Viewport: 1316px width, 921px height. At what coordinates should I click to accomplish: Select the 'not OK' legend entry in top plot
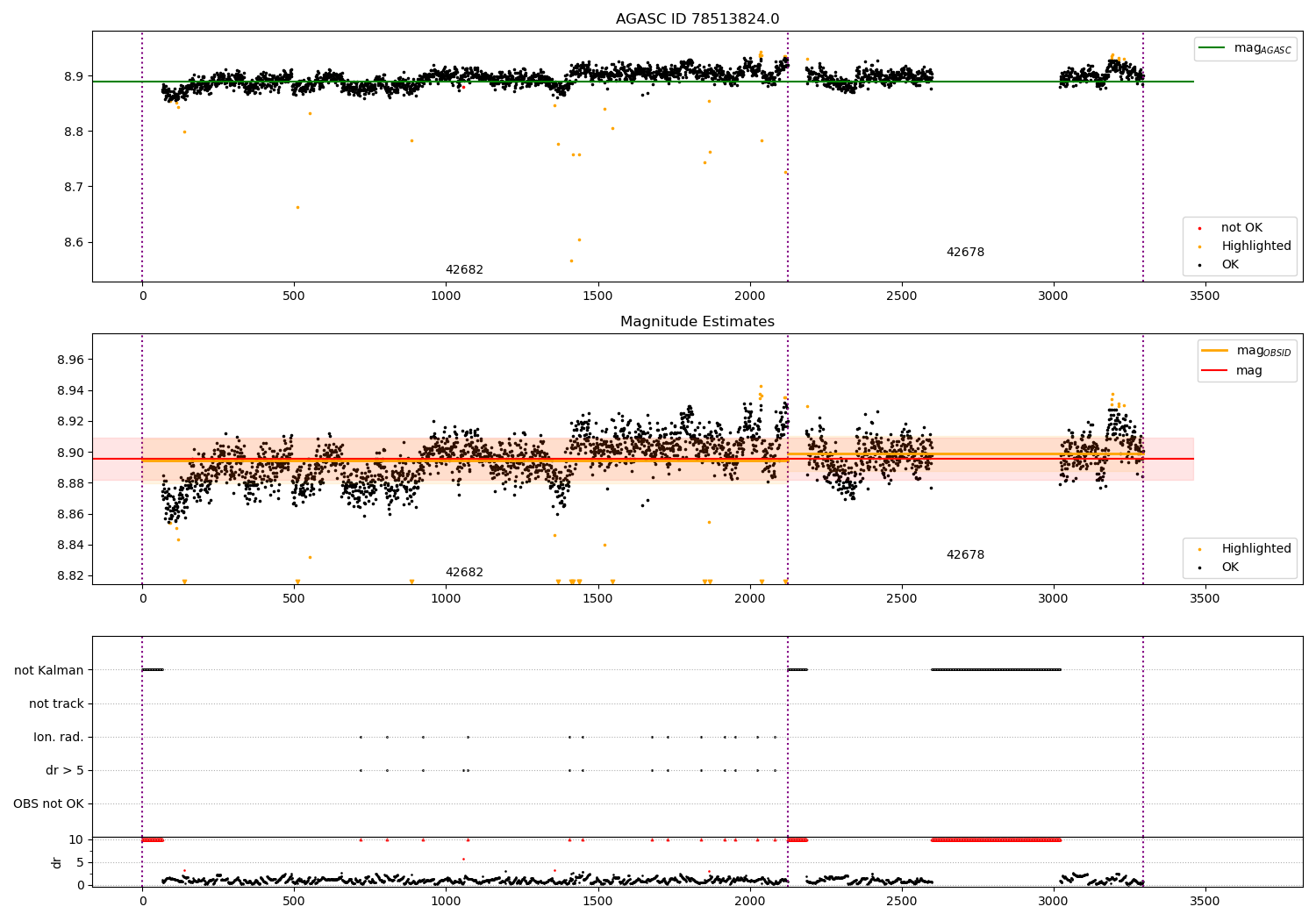1241,228
